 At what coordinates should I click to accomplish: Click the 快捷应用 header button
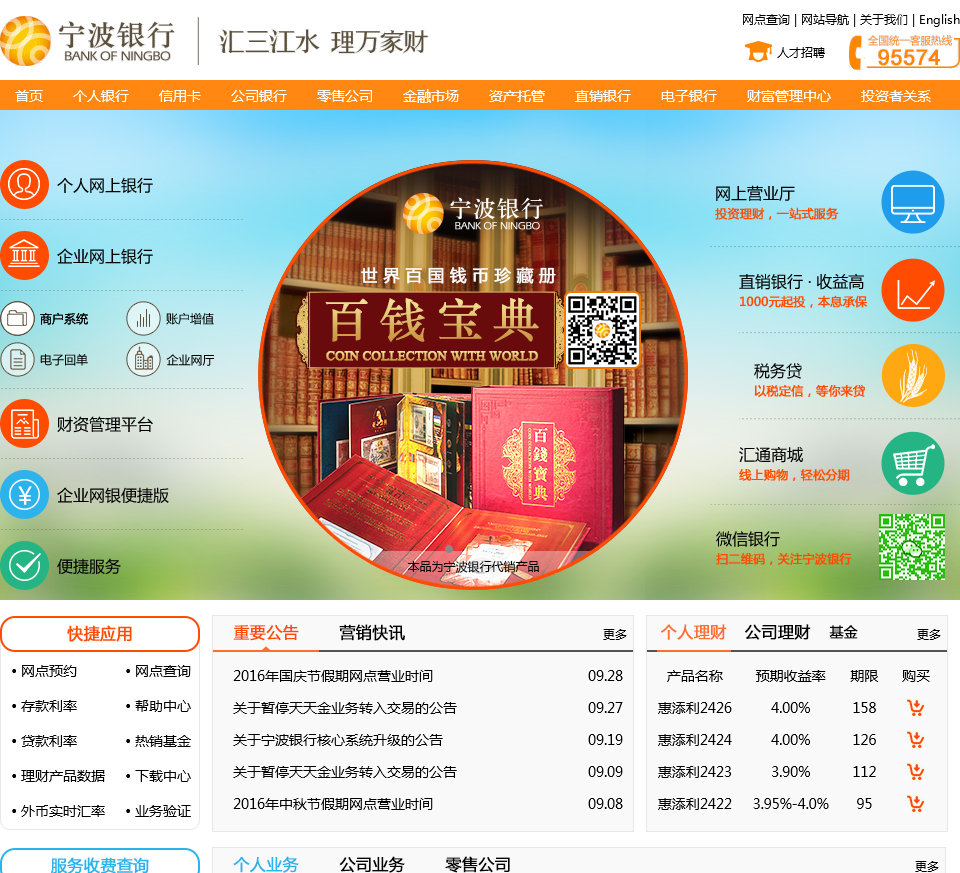(100, 634)
